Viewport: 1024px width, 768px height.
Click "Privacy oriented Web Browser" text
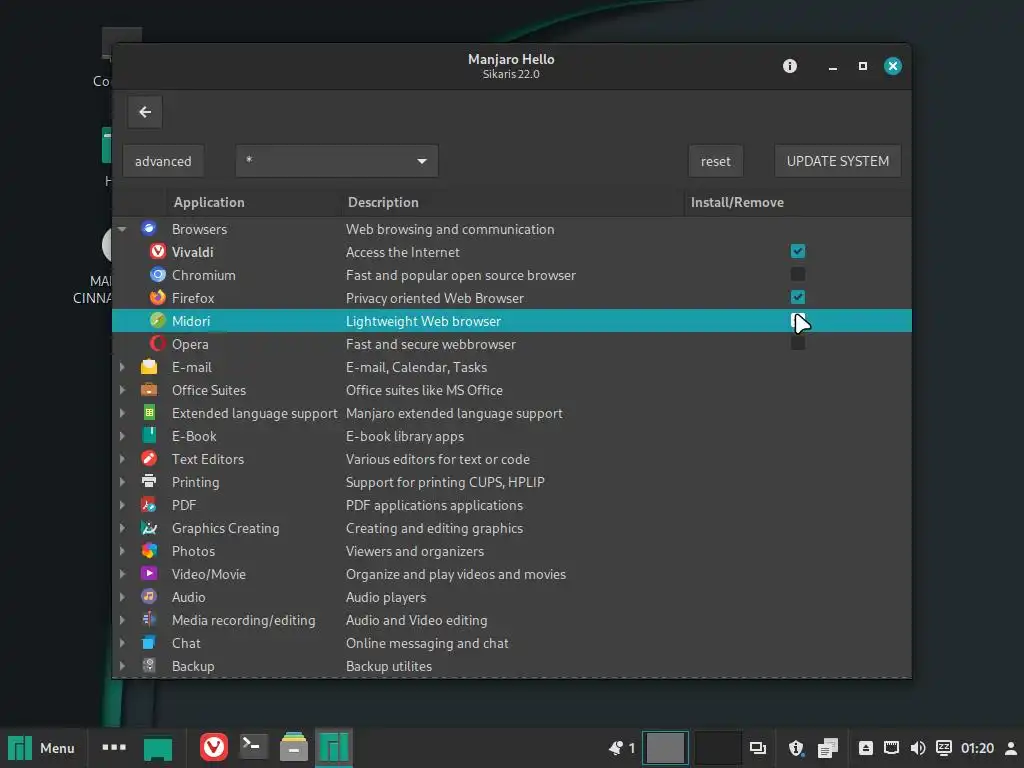pos(434,298)
